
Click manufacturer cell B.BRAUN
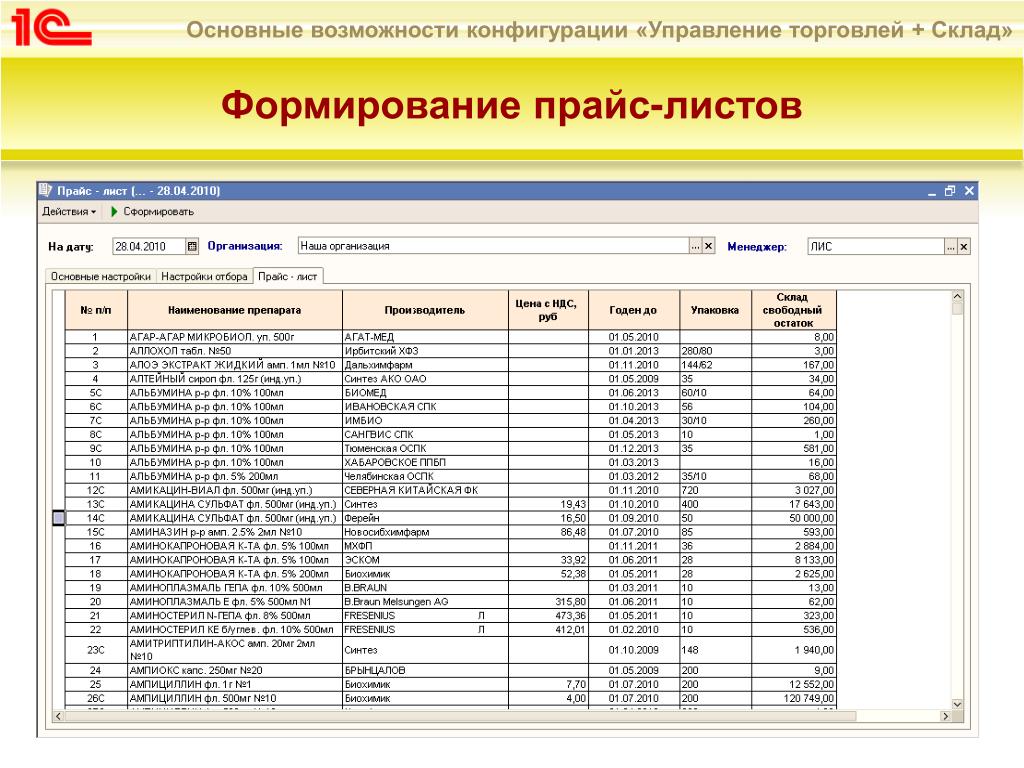click(425, 588)
